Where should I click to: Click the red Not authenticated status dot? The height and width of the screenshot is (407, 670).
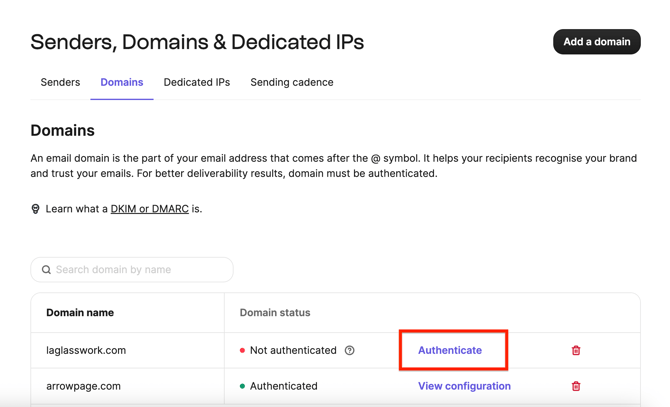point(242,351)
